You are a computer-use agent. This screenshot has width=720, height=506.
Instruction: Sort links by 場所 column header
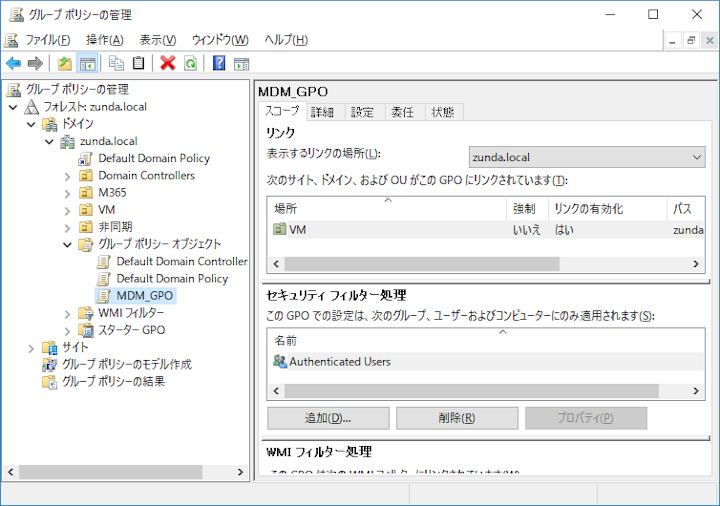387,209
